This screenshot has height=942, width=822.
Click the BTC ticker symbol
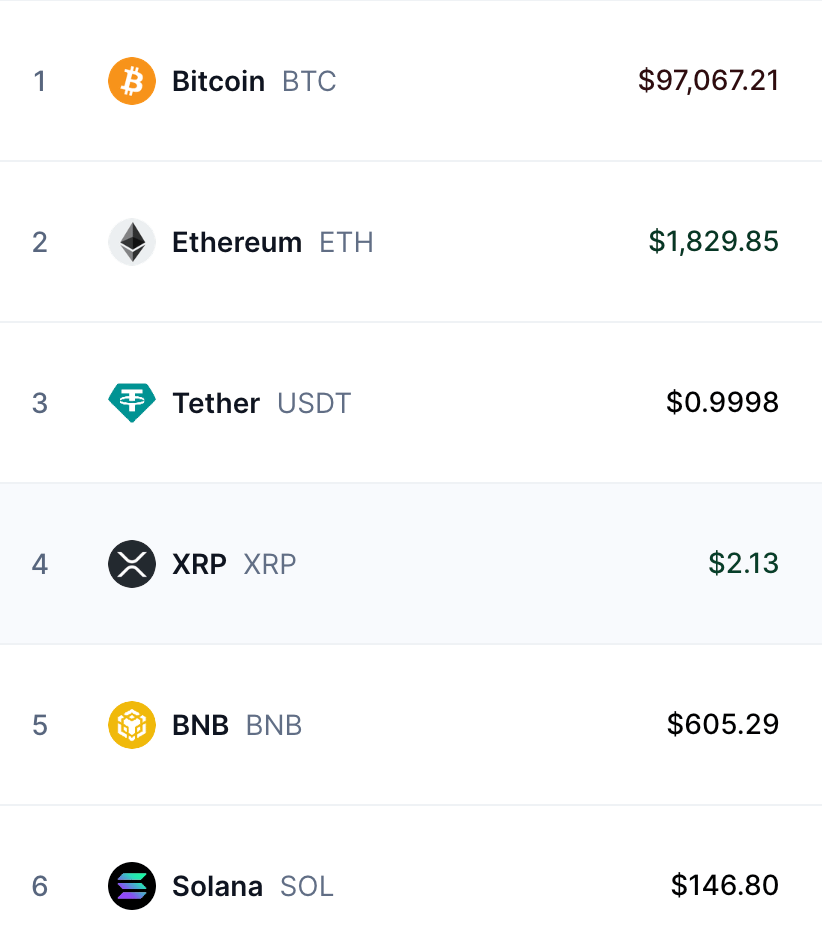(x=309, y=81)
